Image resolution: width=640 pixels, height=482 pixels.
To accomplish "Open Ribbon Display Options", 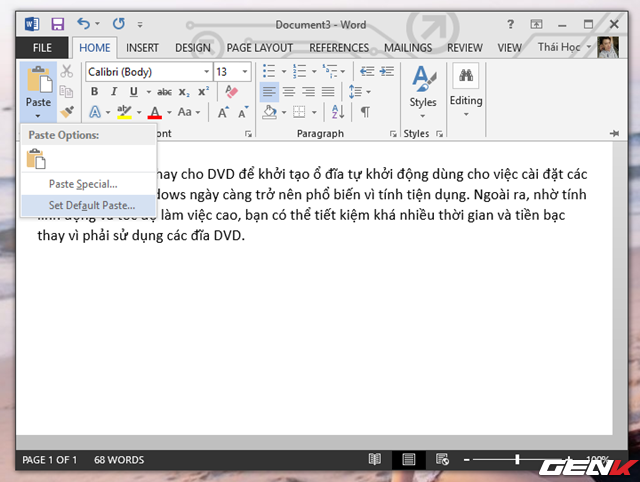I will point(536,24).
